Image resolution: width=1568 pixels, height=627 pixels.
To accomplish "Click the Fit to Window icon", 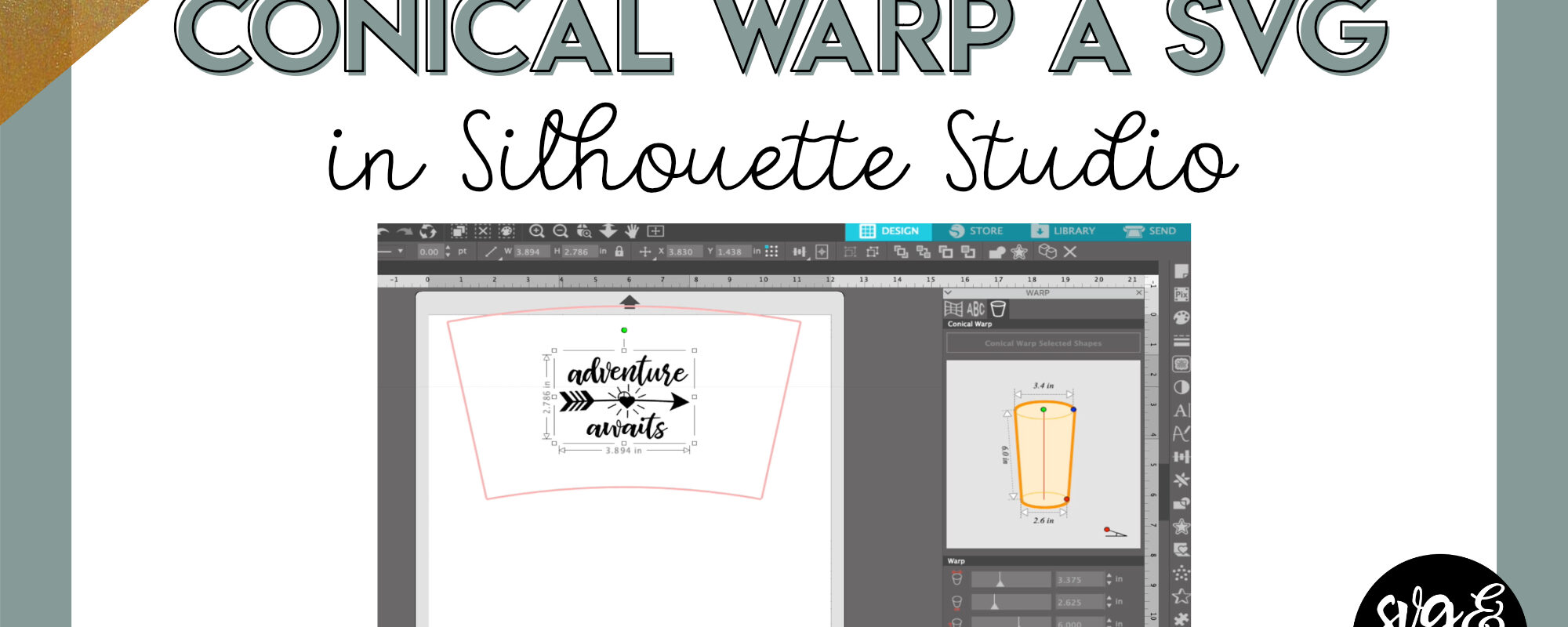I will (x=655, y=231).
